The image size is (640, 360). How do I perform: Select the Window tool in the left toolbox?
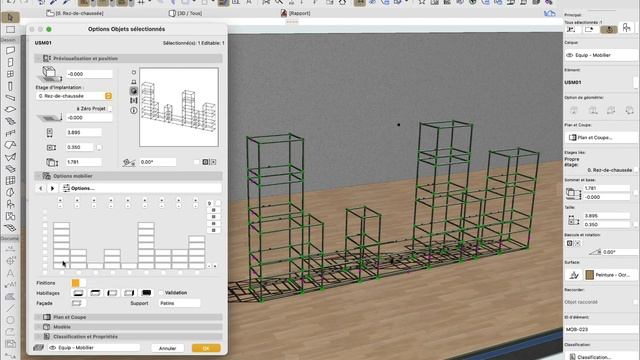[10, 74]
